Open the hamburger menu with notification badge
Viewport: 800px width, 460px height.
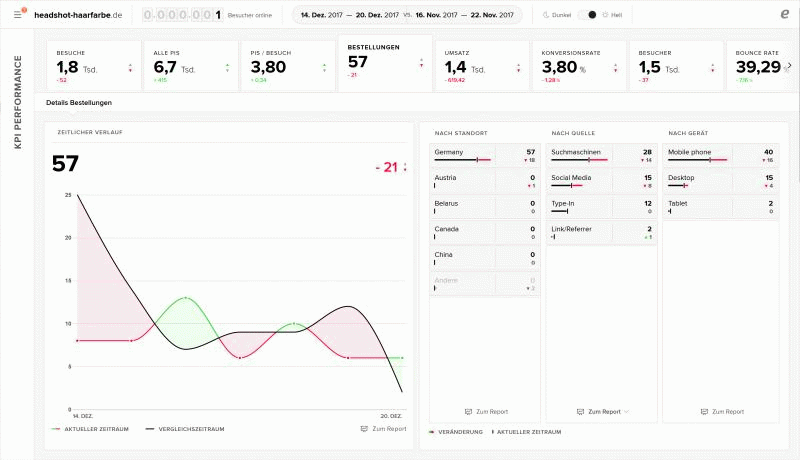(x=18, y=15)
